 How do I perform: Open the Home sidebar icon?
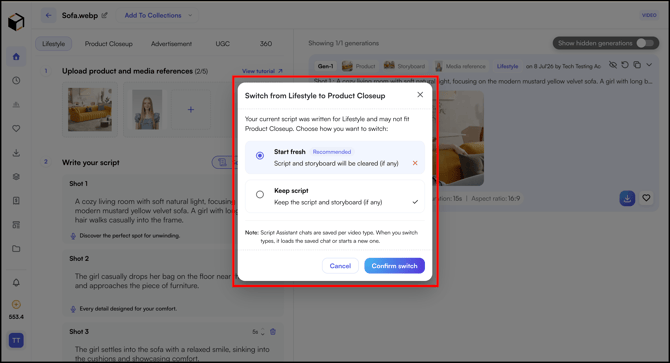pos(16,57)
